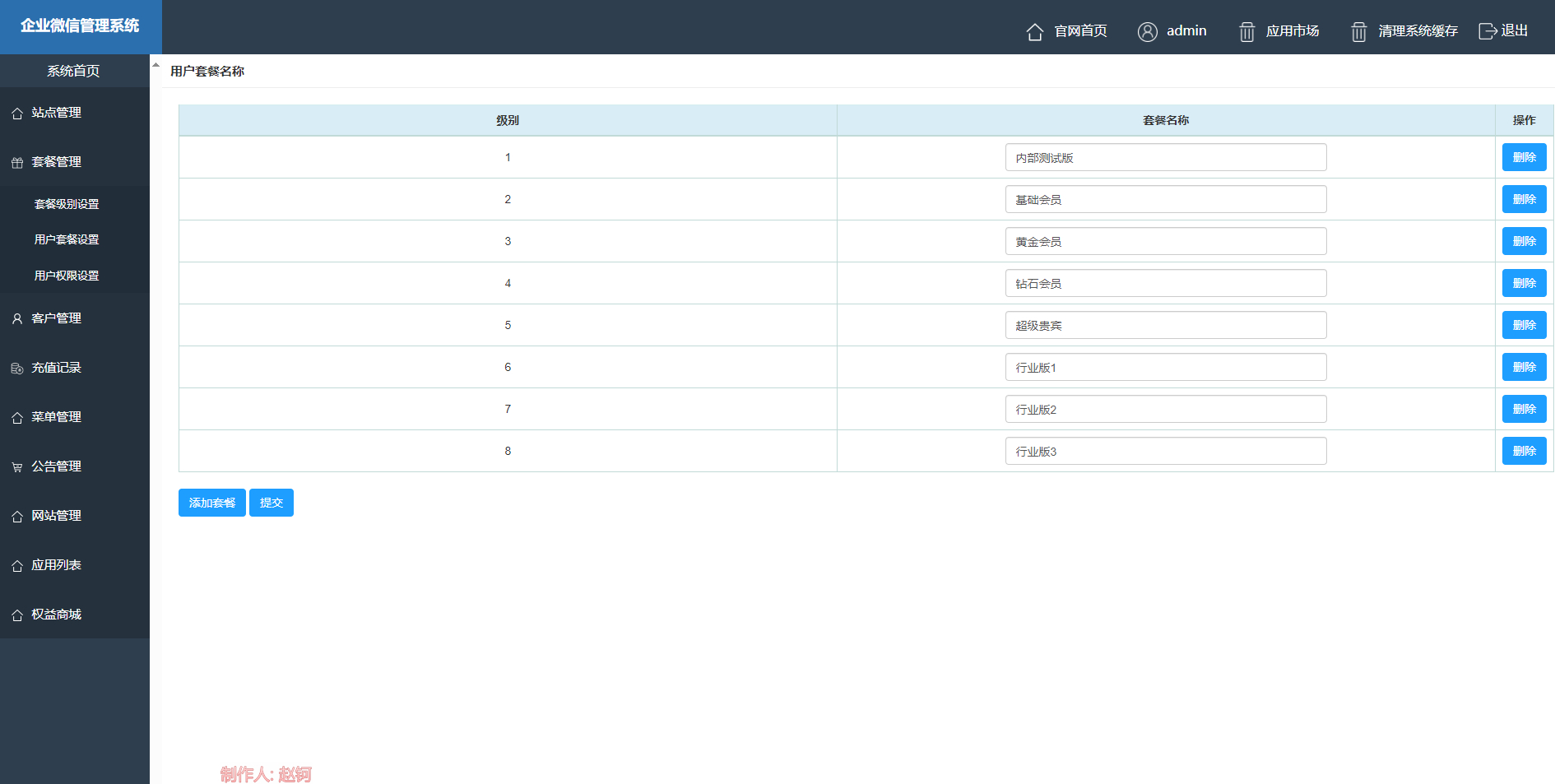Click the trash icon beside 应用市场

(1246, 31)
